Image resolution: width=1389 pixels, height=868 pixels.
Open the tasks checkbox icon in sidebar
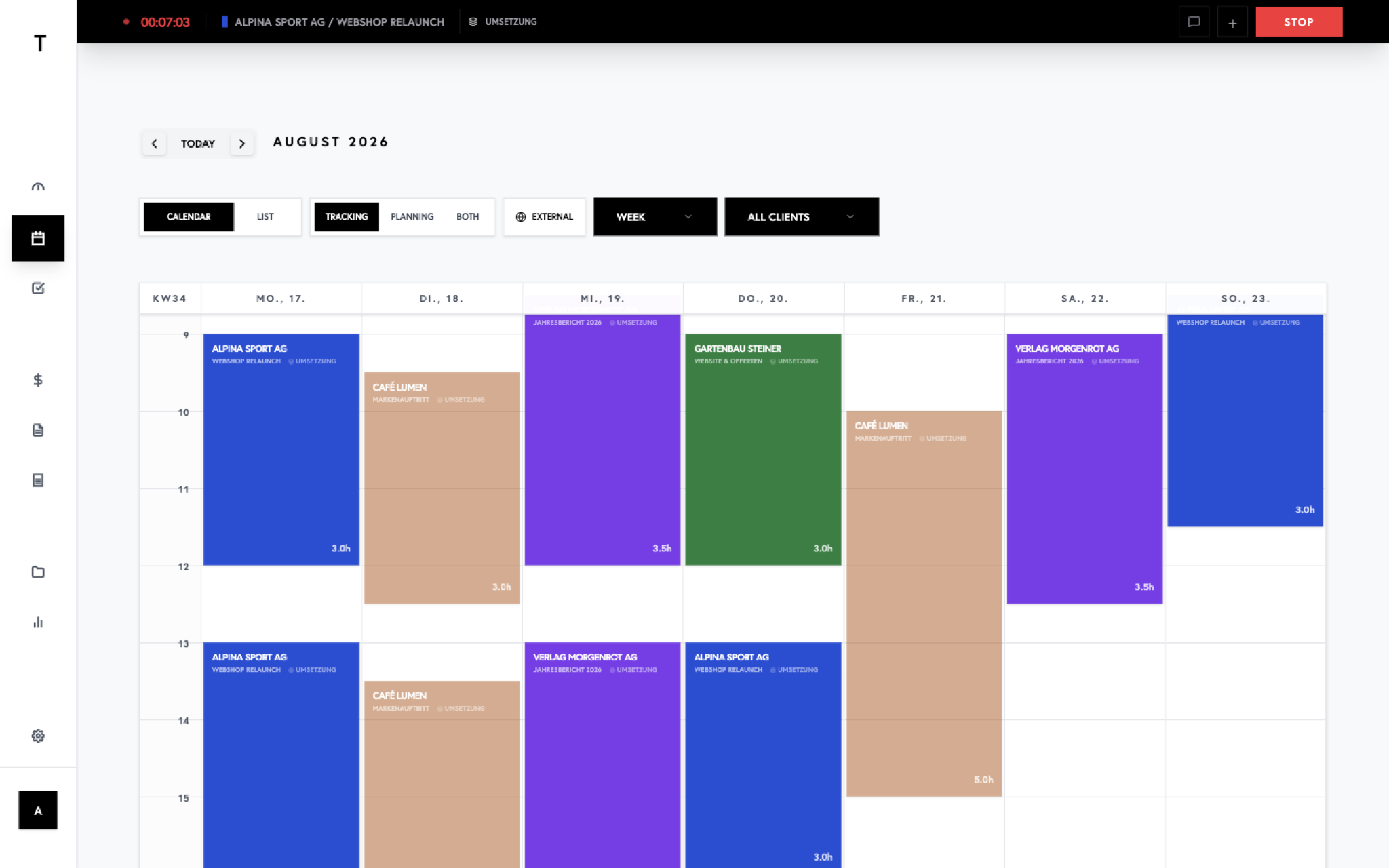[x=38, y=288]
